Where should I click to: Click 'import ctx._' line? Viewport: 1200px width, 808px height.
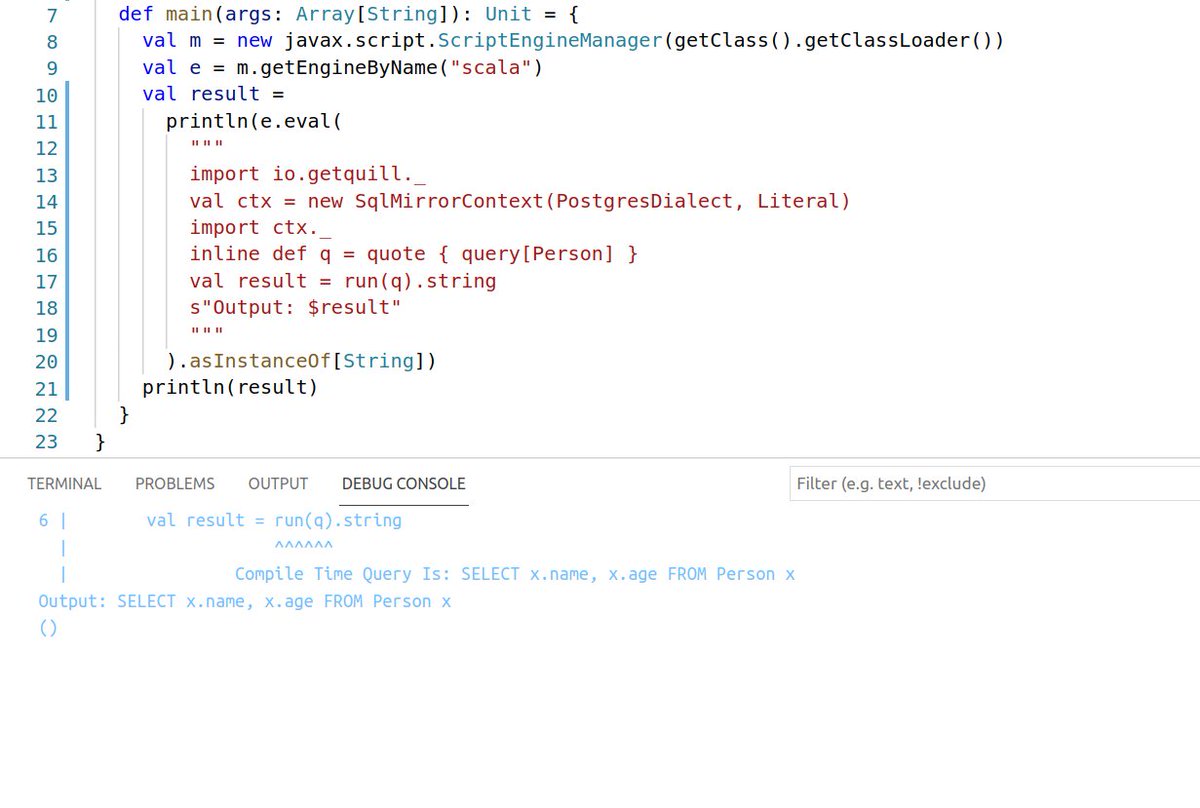coord(260,227)
